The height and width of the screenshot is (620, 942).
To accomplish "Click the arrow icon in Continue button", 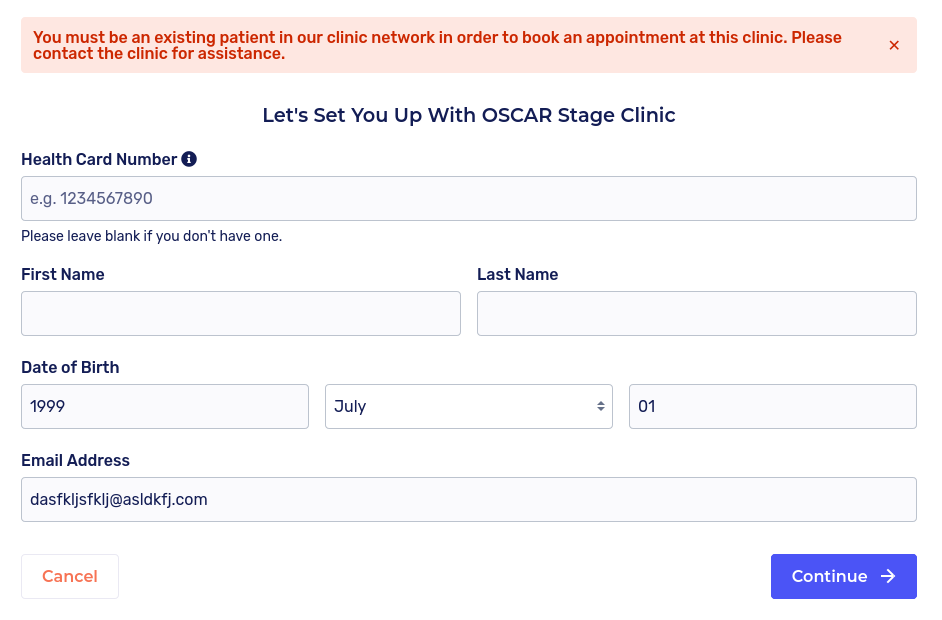I will click(888, 576).
